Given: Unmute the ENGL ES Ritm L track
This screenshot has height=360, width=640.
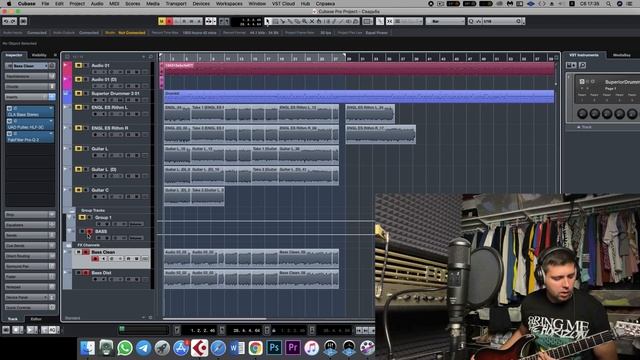Looking at the screenshot, I should click(x=78, y=107).
